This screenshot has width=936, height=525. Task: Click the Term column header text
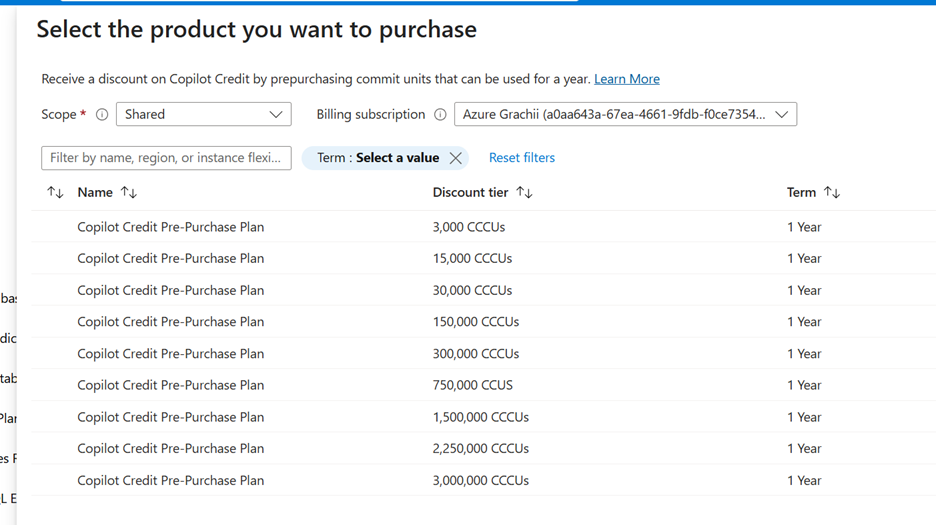coord(801,192)
